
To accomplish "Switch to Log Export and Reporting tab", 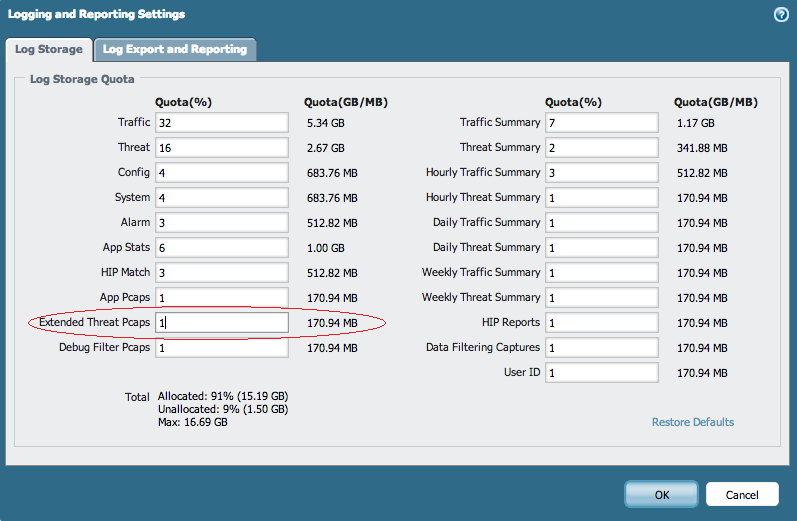I will pyautogui.click(x=175, y=49).
